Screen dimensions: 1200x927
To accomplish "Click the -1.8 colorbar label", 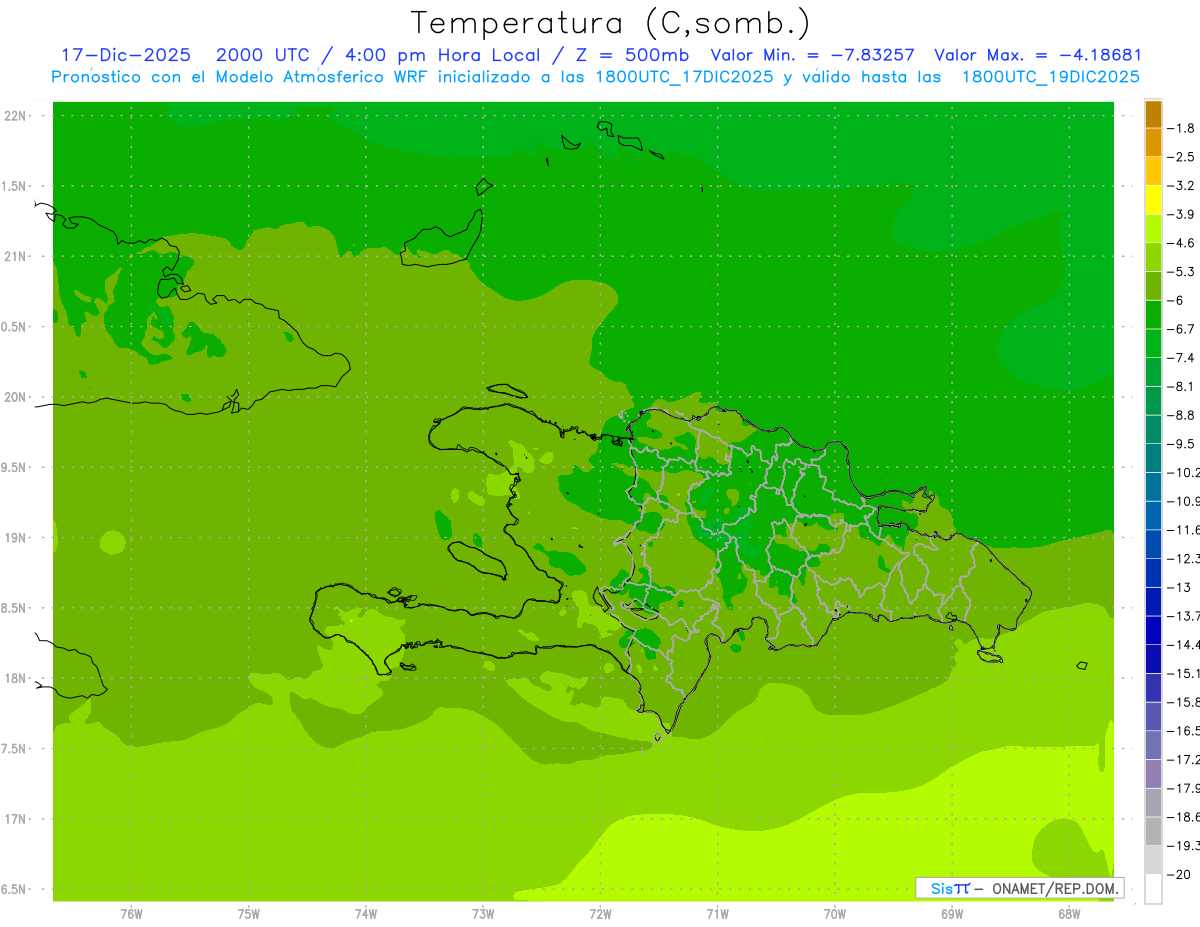I will 1183,128.
